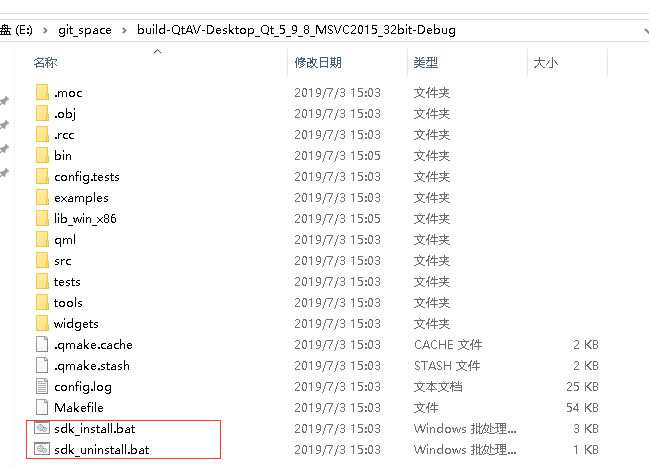The image size is (649, 469).
Task: Sort by 名称 column header
Action: [x=46, y=63]
